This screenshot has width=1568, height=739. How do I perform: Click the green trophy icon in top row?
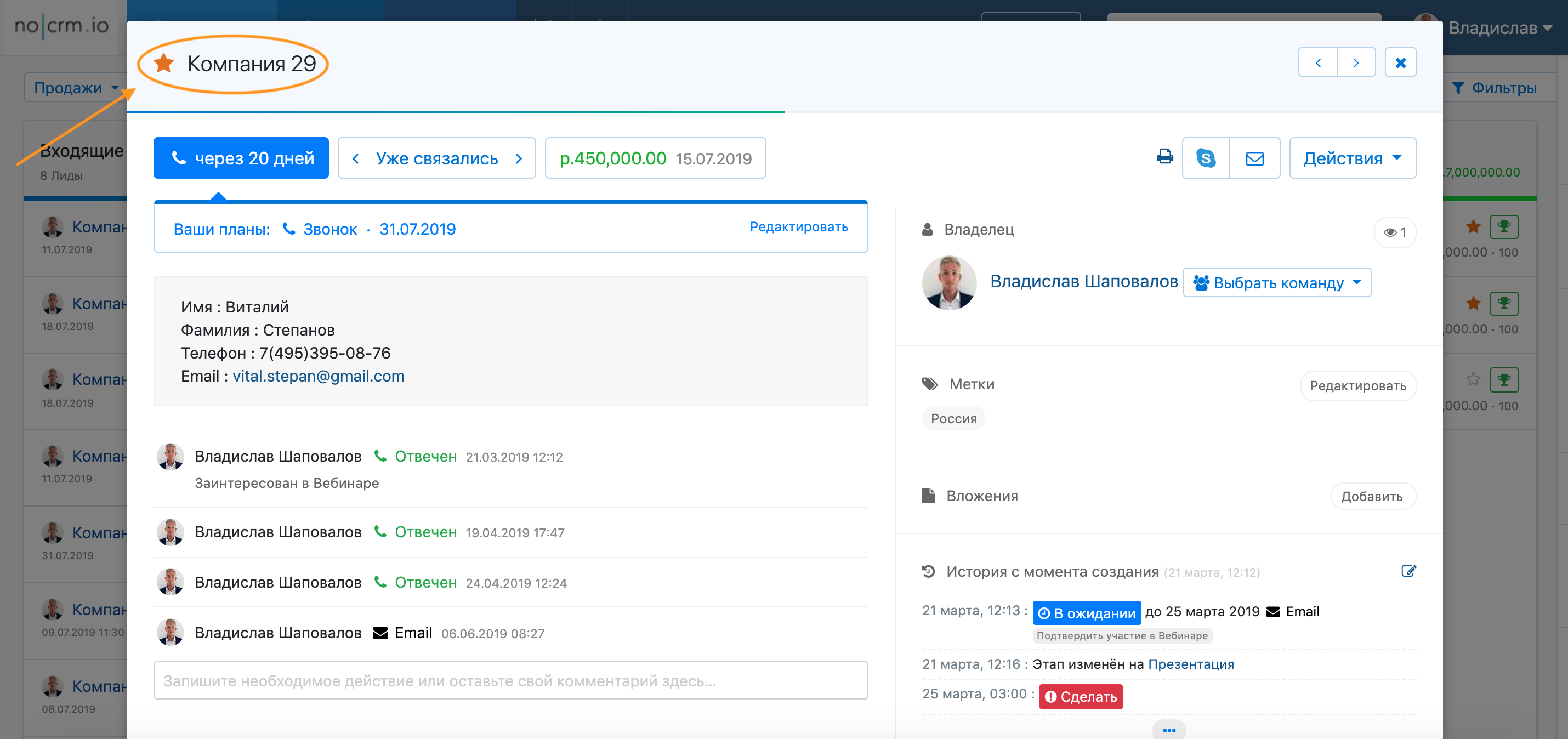(1503, 227)
